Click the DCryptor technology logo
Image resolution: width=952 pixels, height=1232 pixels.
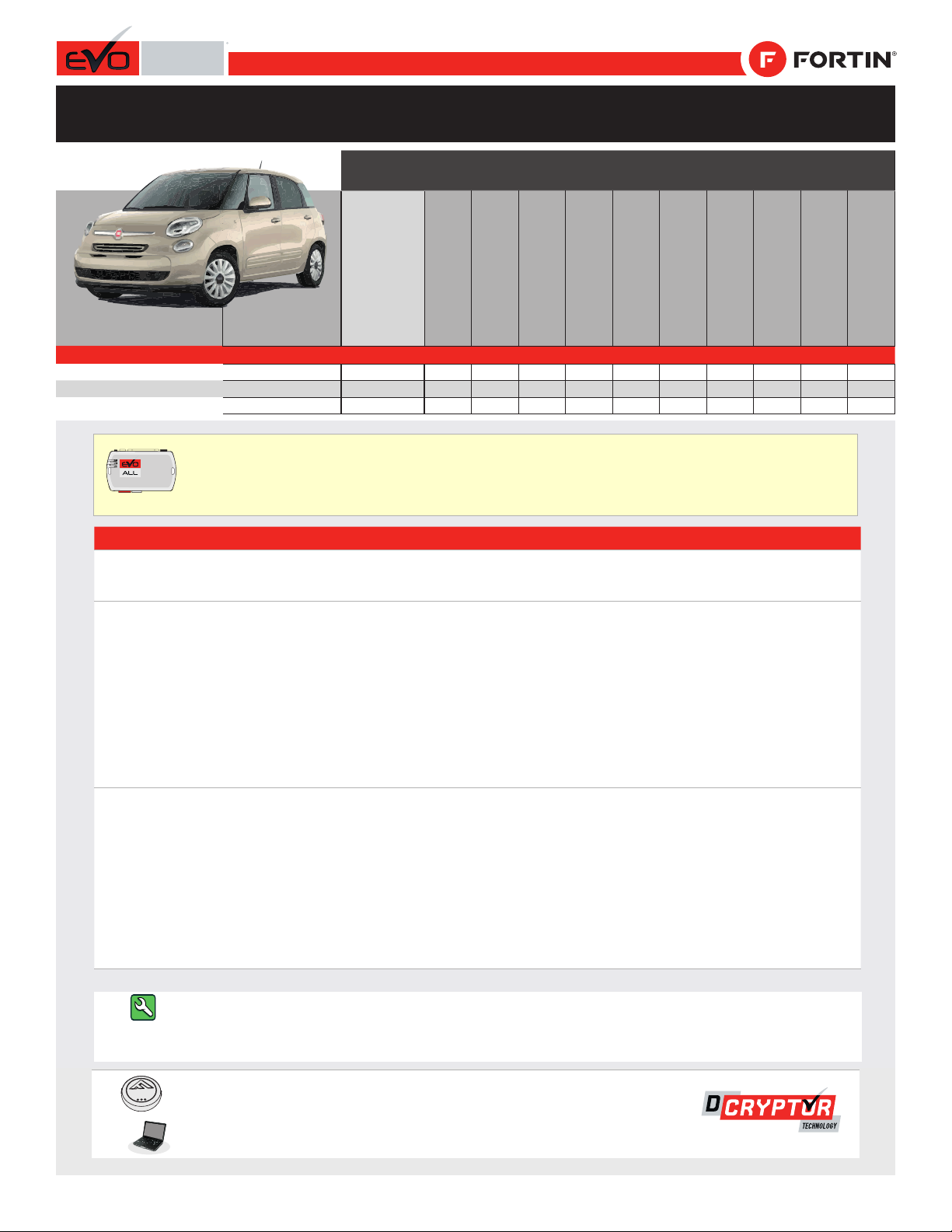pos(772,1110)
